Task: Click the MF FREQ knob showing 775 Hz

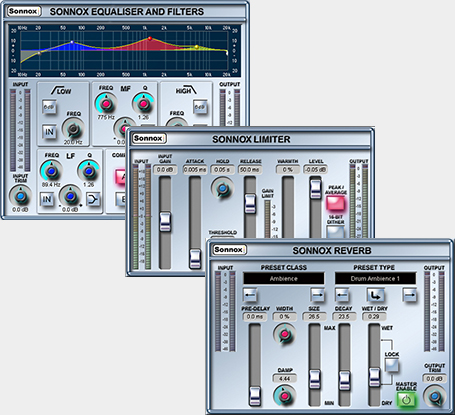Action: pyautogui.click(x=106, y=104)
